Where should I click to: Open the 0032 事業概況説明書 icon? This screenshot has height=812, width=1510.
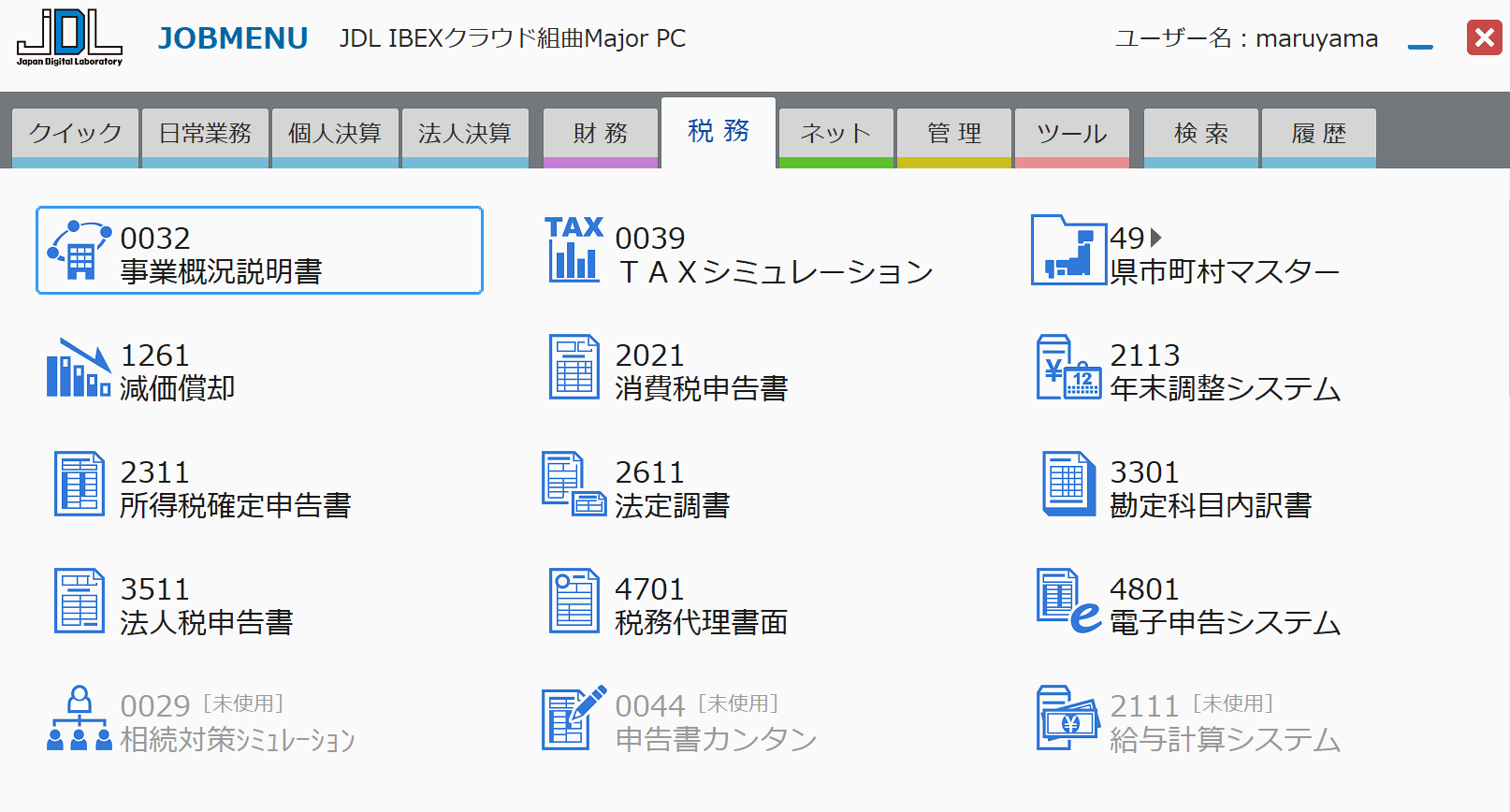pos(80,251)
